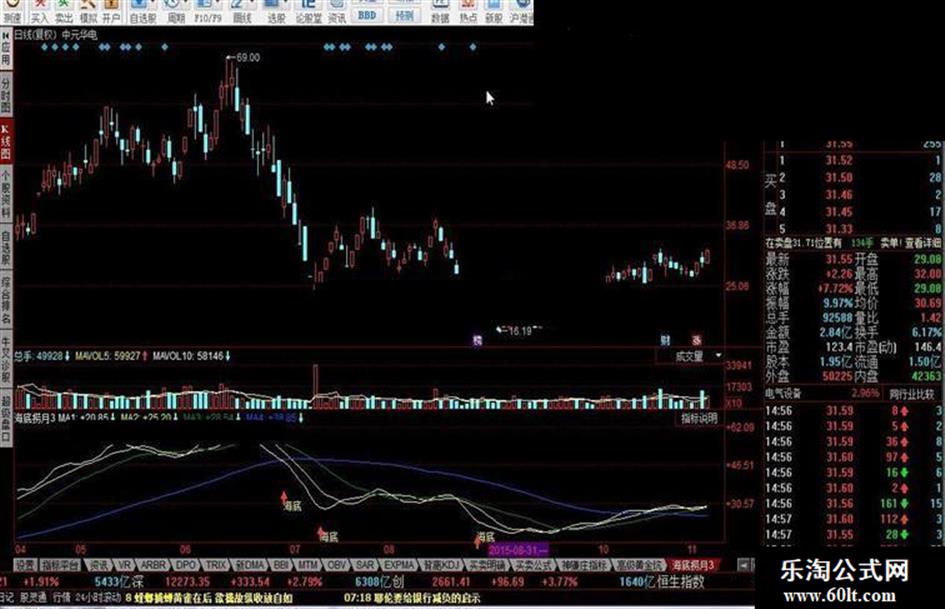Switch to the OBV indicator tab
The image size is (945, 609).
336,566
